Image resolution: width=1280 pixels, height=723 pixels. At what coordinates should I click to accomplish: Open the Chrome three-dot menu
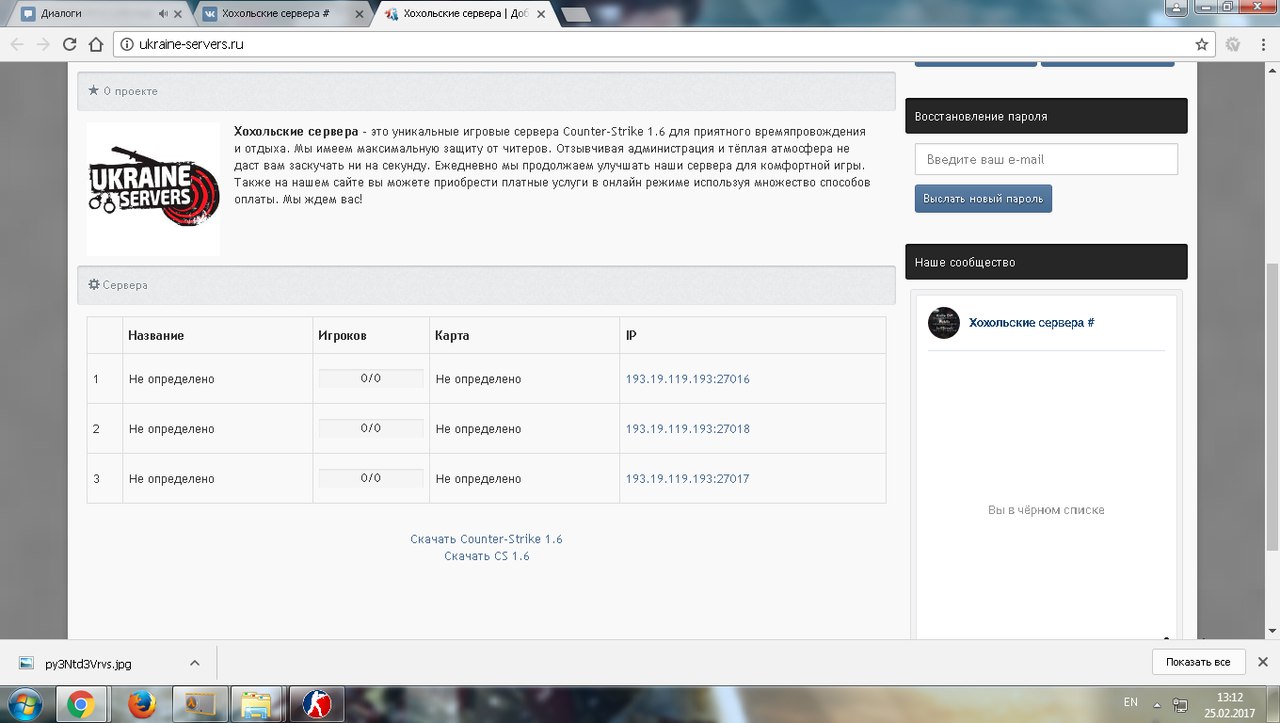1262,44
